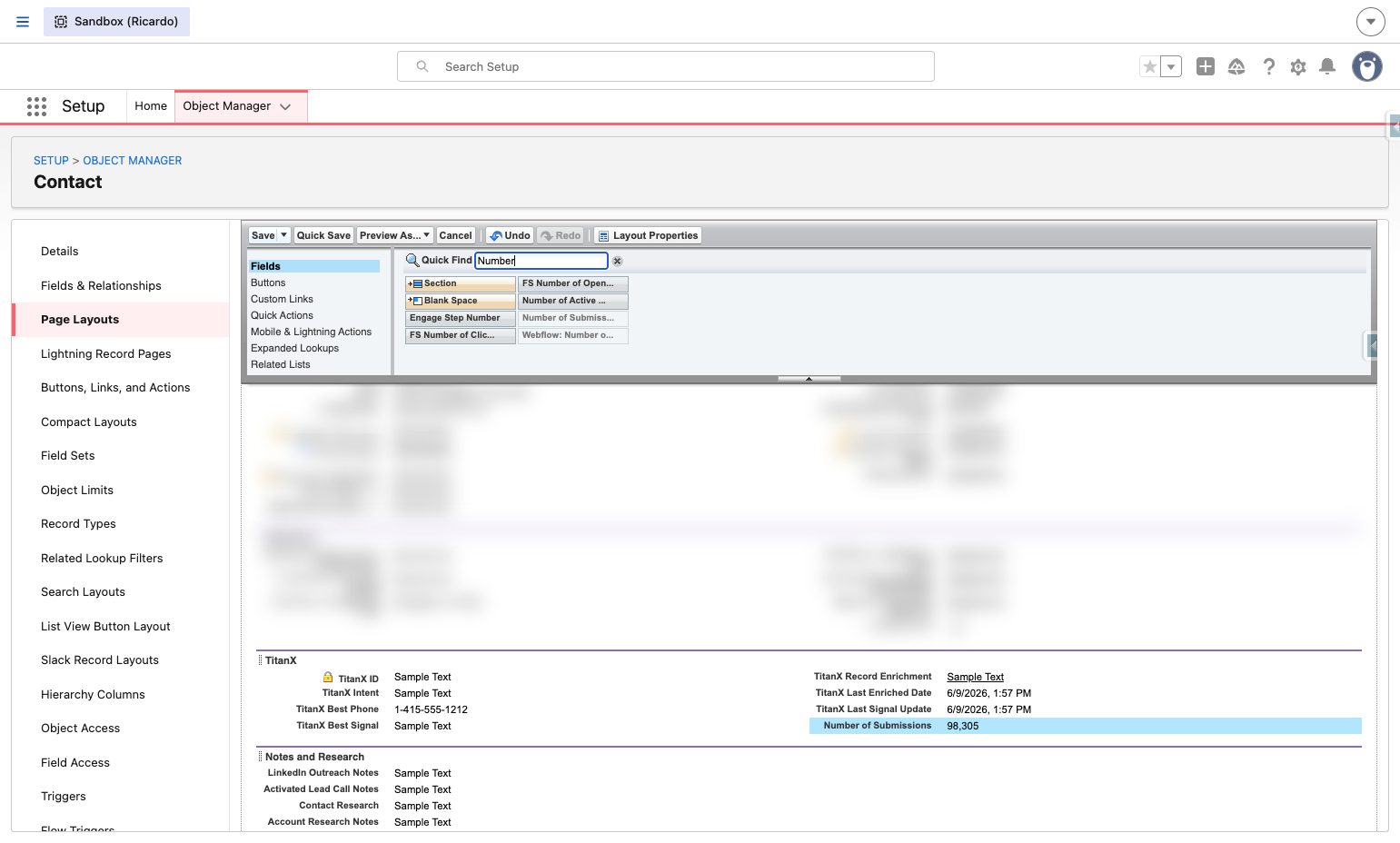
Task: Click the favorites star icon
Action: pyautogui.click(x=1150, y=66)
